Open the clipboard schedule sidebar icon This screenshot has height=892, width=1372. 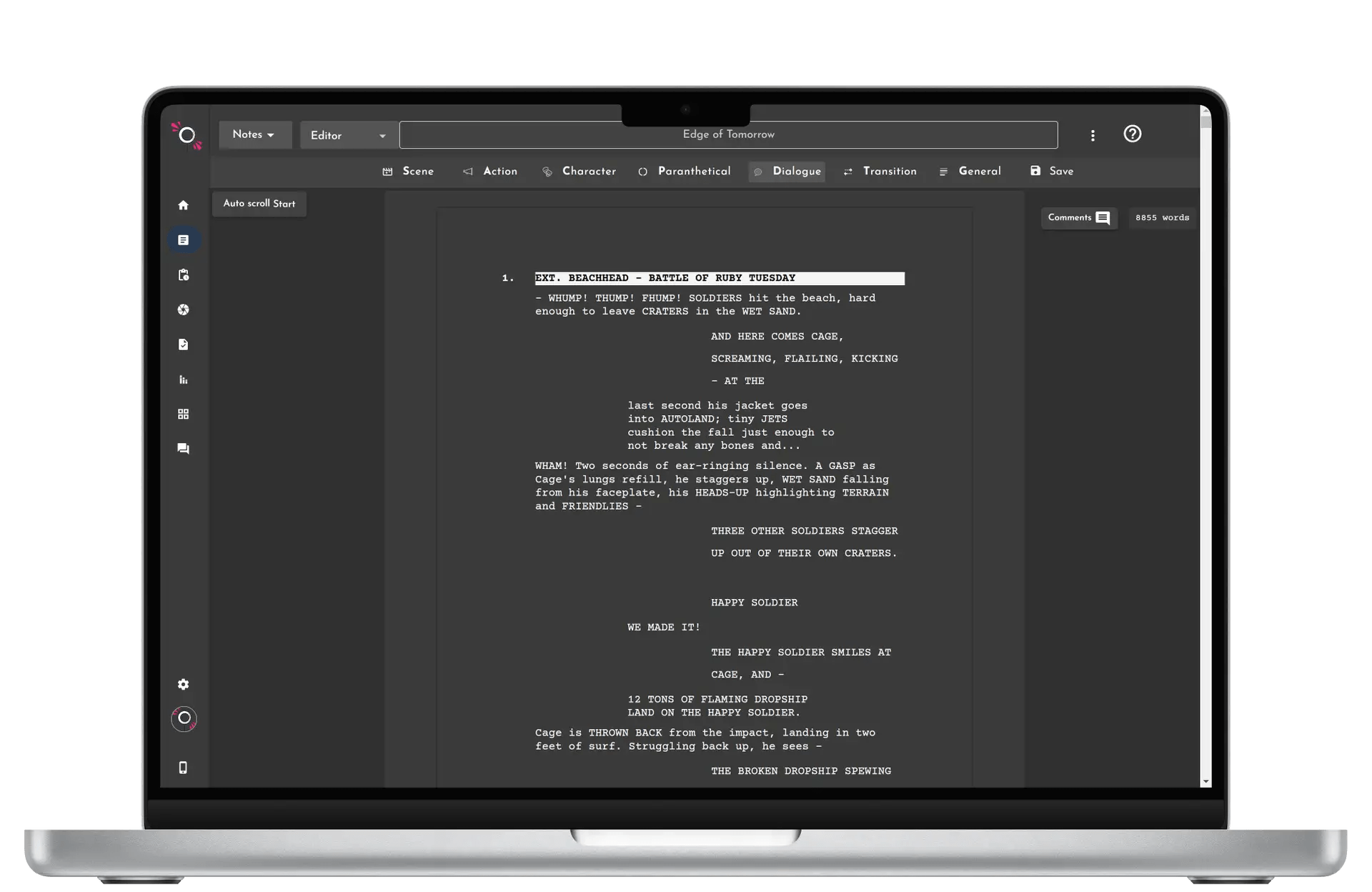[x=183, y=275]
